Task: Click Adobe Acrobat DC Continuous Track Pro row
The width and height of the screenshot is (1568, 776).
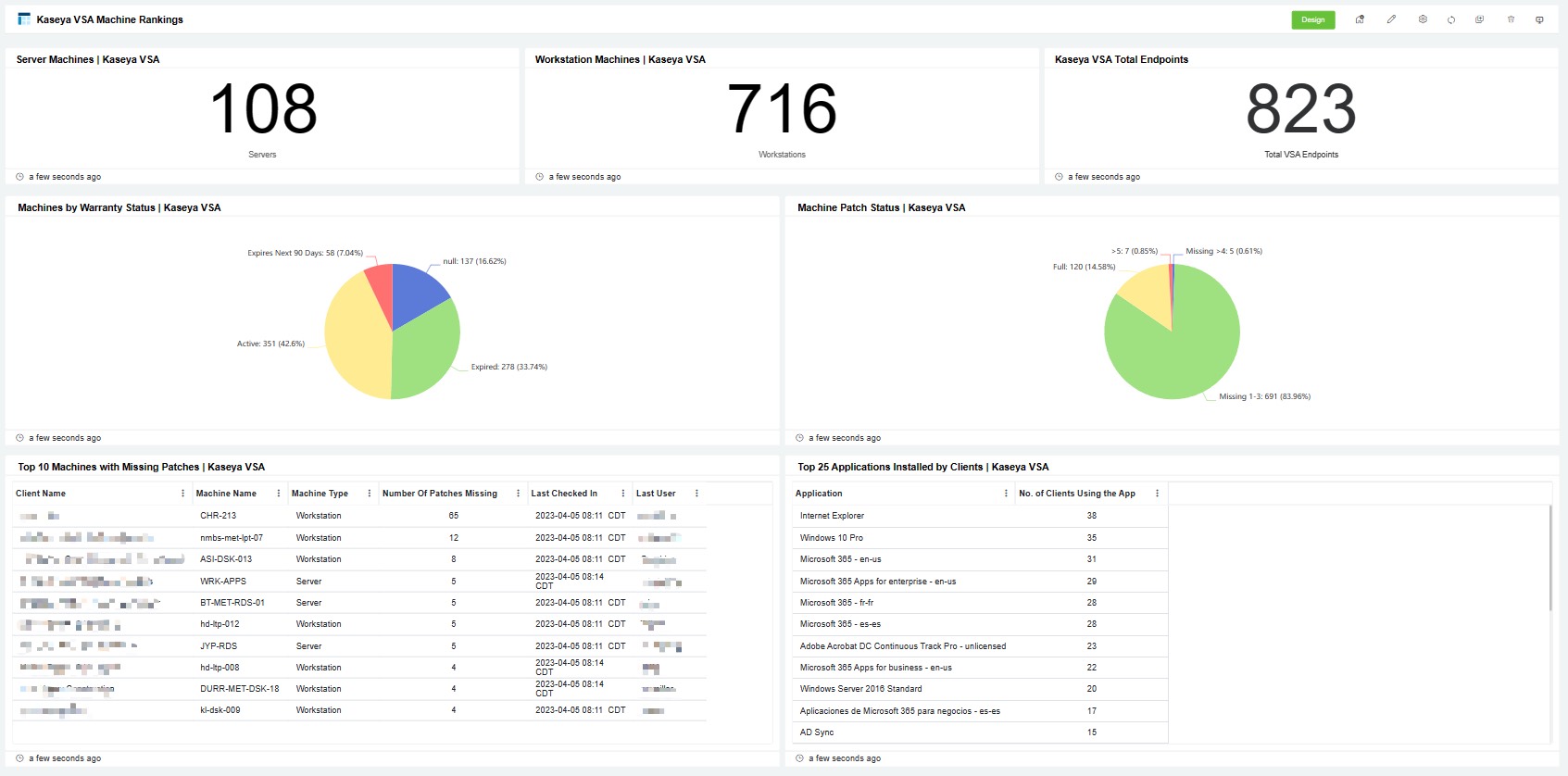Action: 980,646
